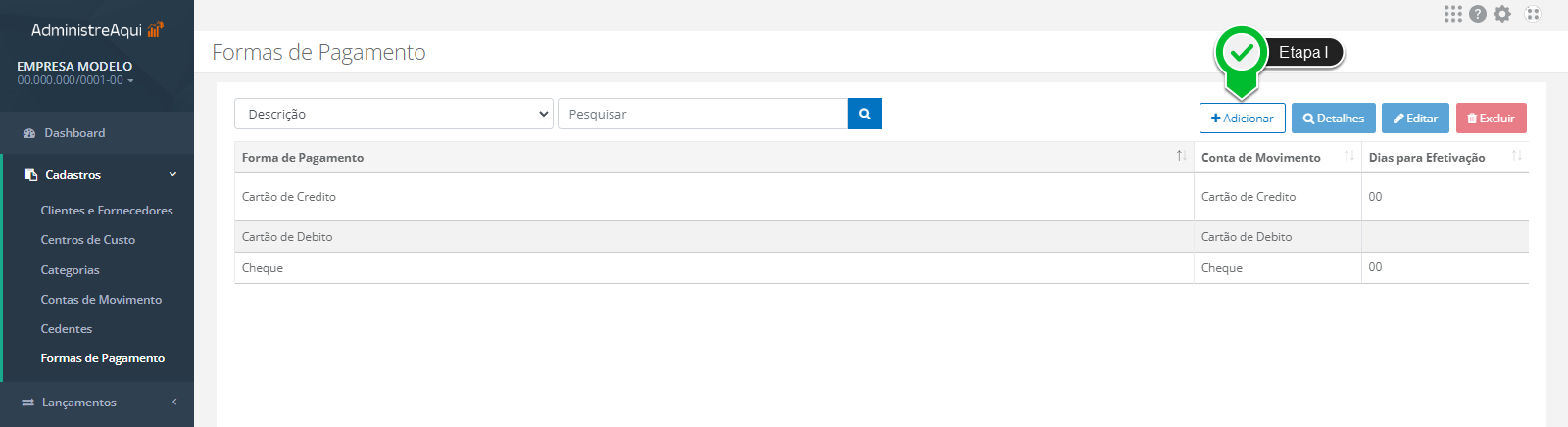Click the Editar button
Image resolution: width=1568 pixels, height=427 pixels.
click(1415, 119)
